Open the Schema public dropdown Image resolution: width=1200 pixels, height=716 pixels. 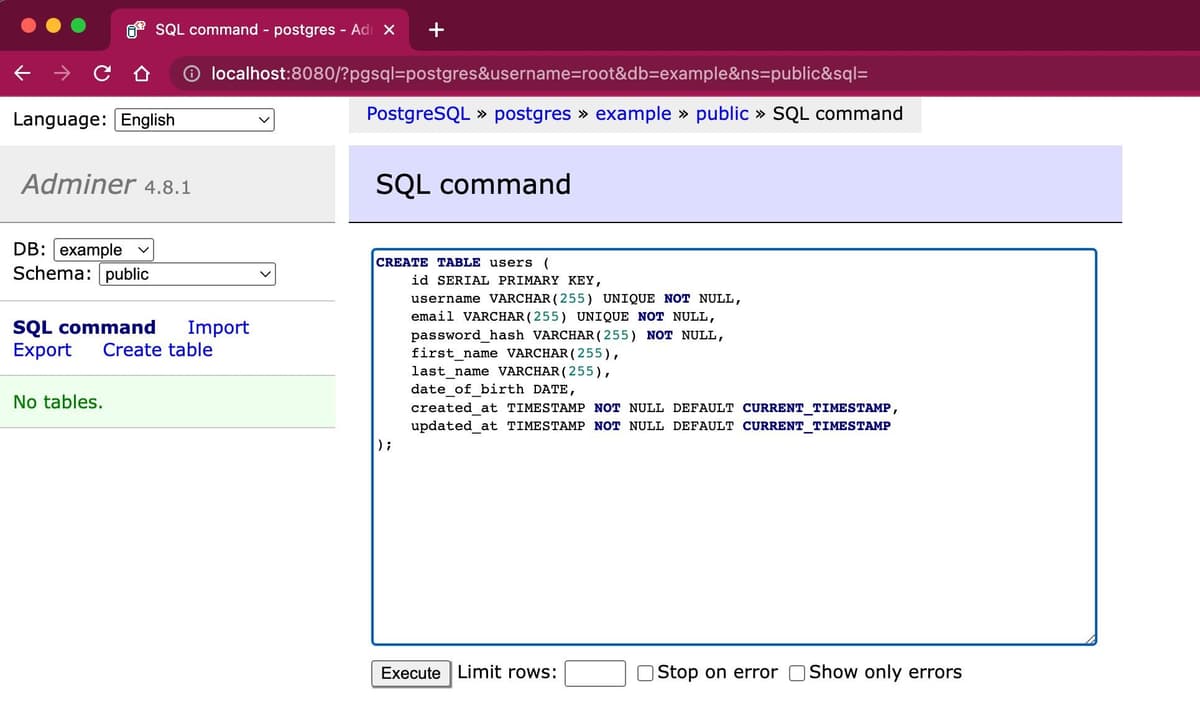tap(187, 274)
